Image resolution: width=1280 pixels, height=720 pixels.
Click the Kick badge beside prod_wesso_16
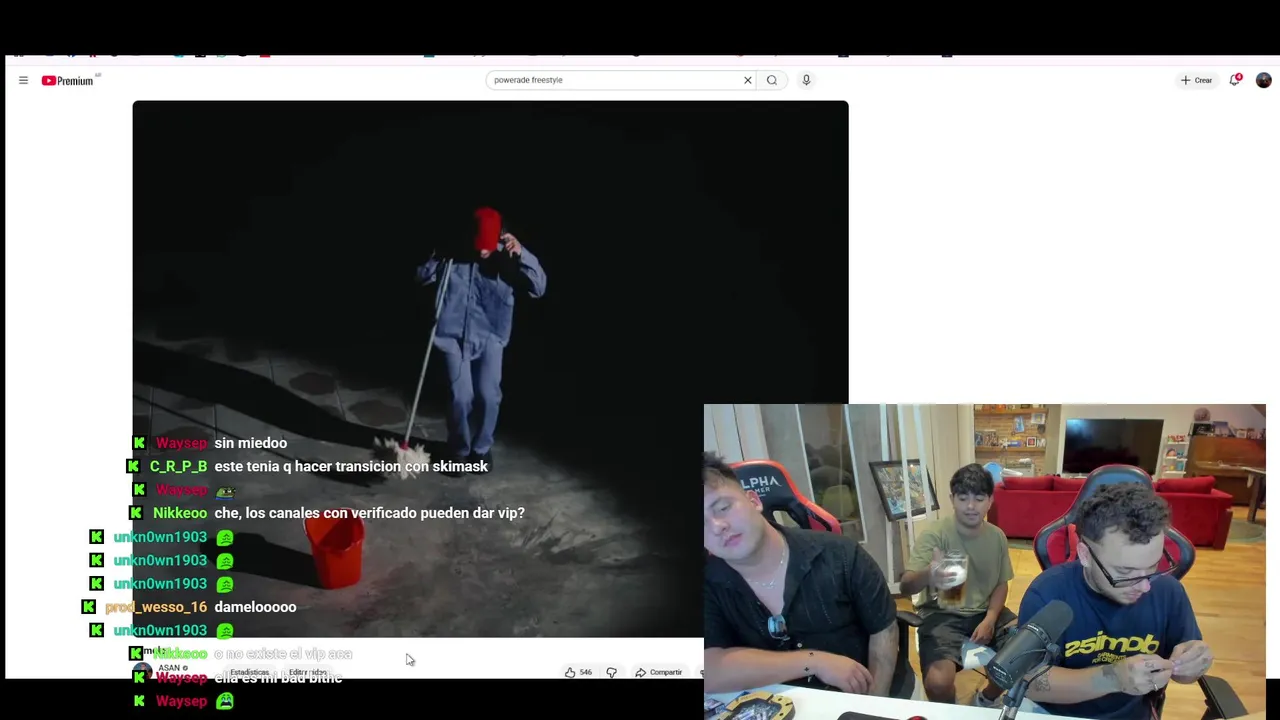(88, 607)
